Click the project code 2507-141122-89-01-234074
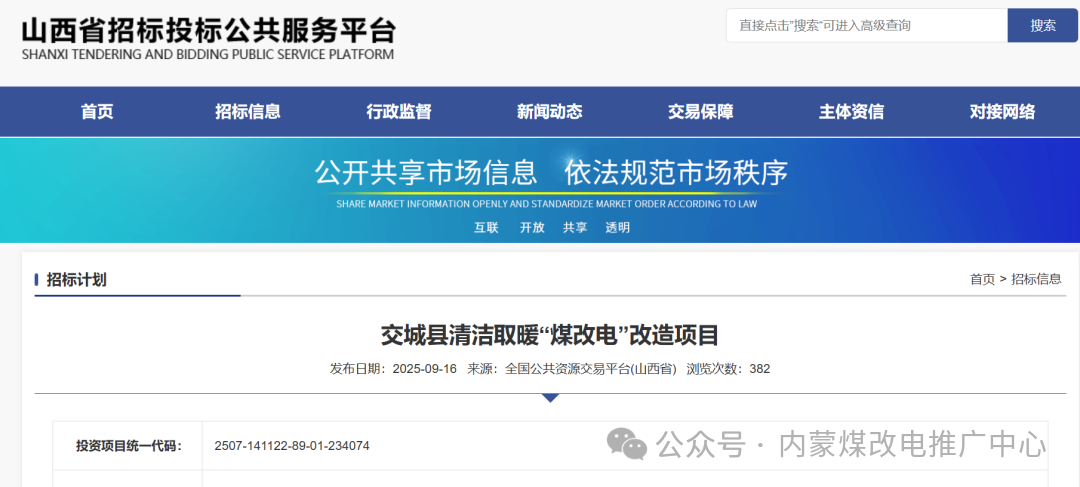 (x=292, y=445)
